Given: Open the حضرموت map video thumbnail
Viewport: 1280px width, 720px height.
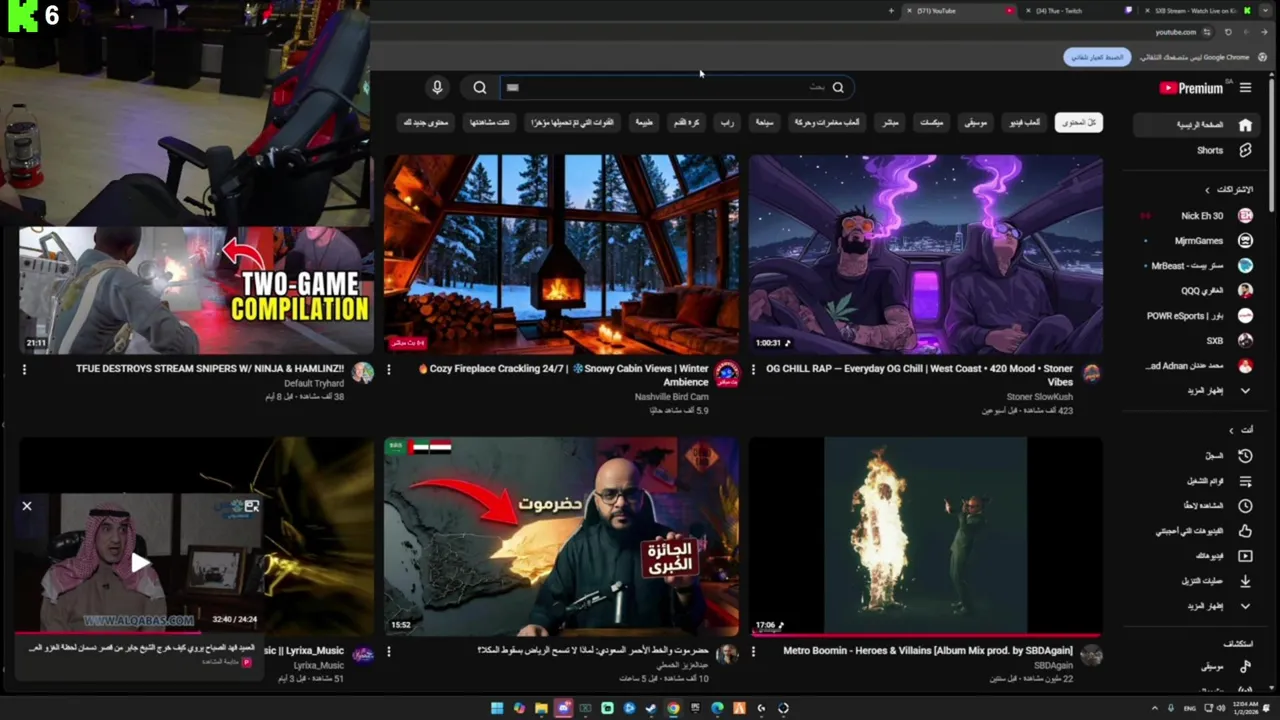Looking at the screenshot, I should pos(562,536).
